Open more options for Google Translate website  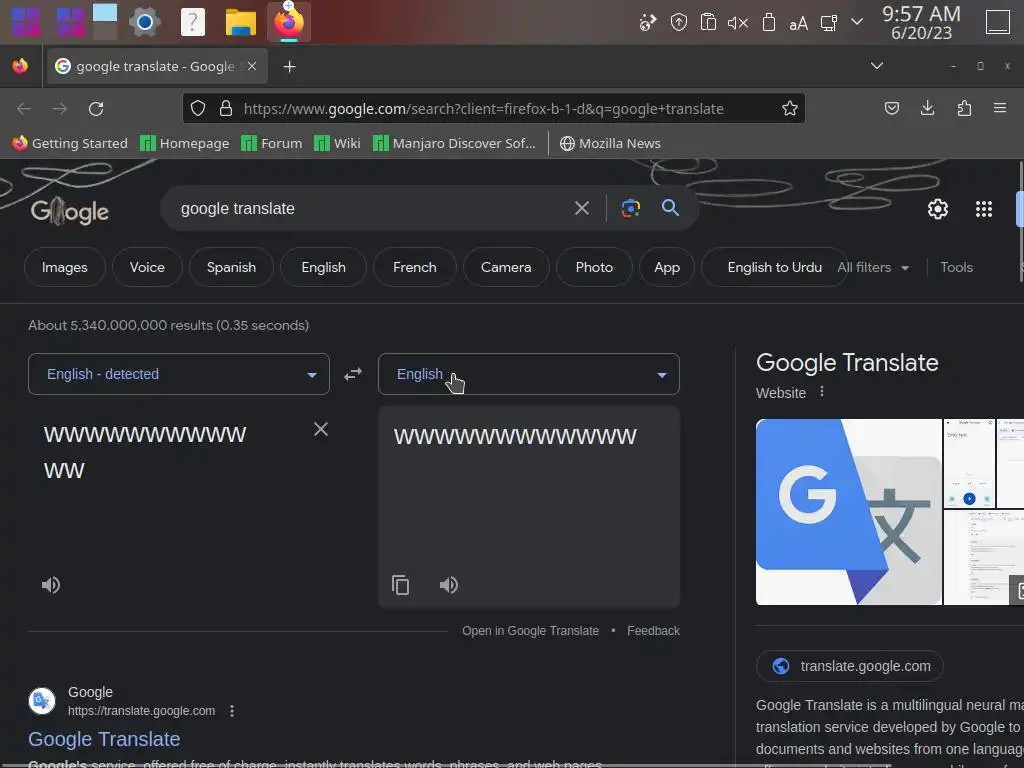tap(822, 392)
